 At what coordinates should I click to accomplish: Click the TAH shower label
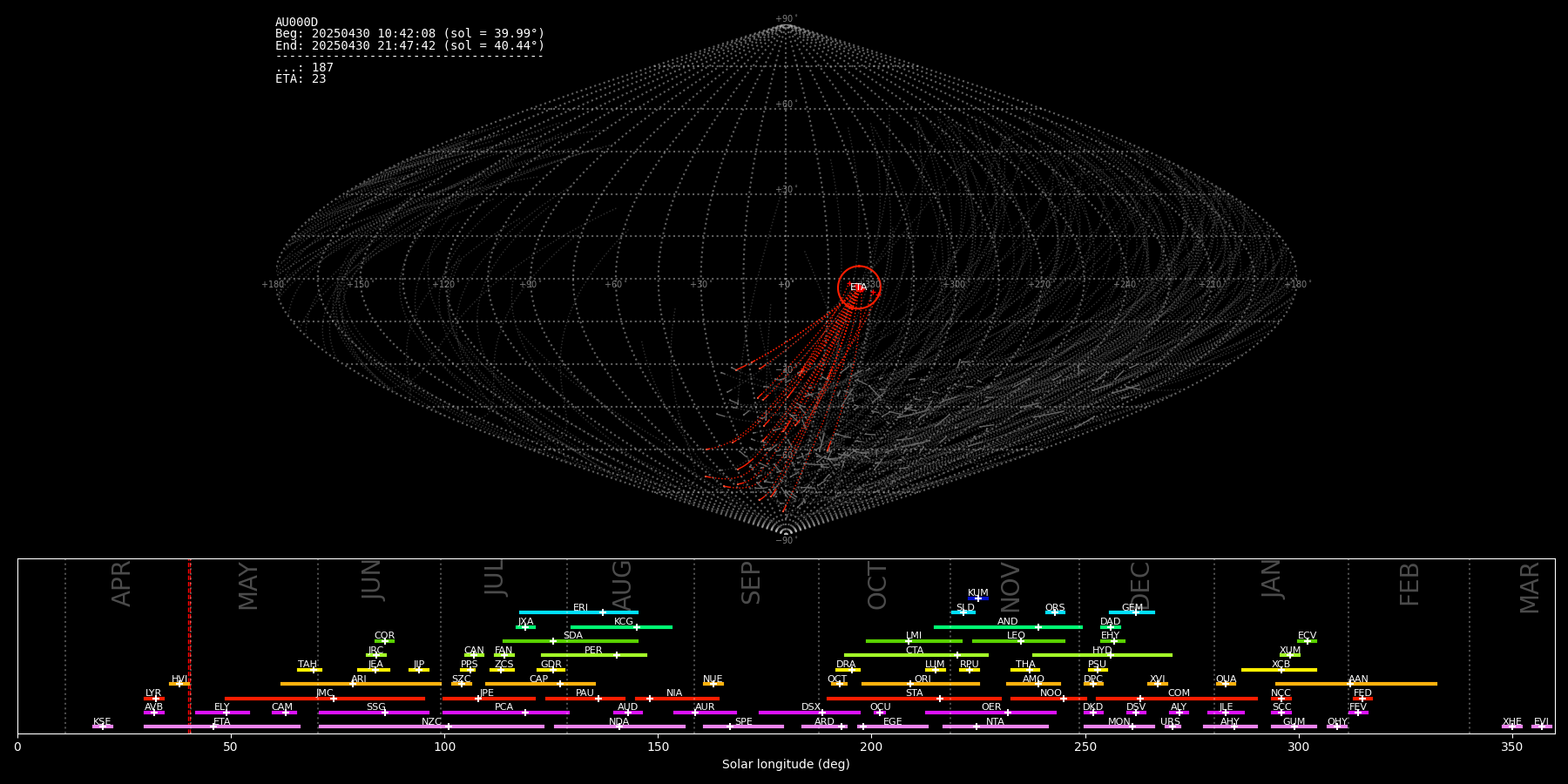coord(308,665)
